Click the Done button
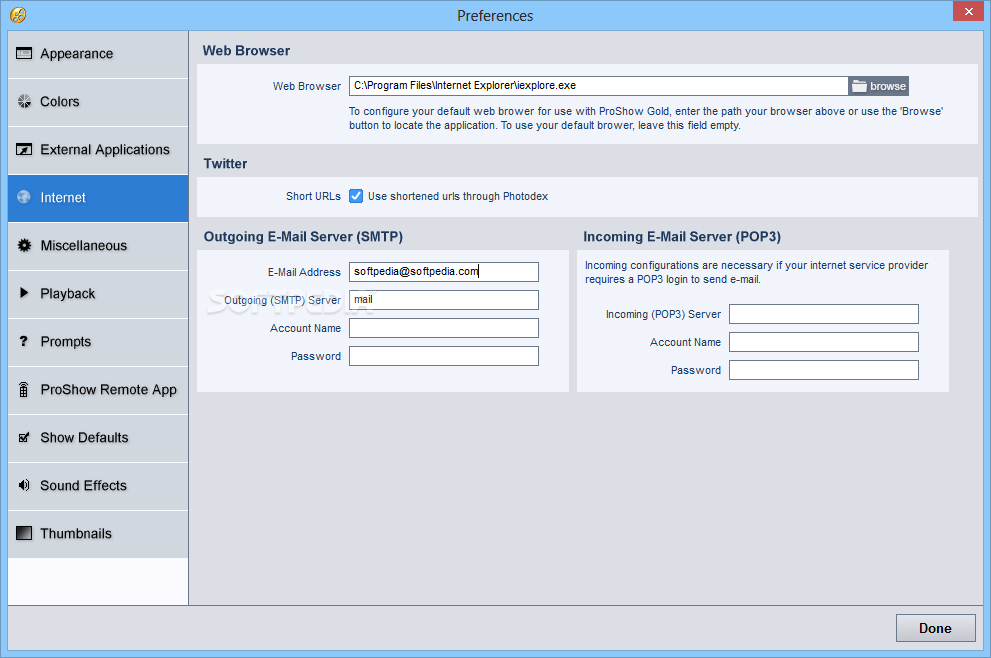This screenshot has width=991, height=658. (x=935, y=628)
